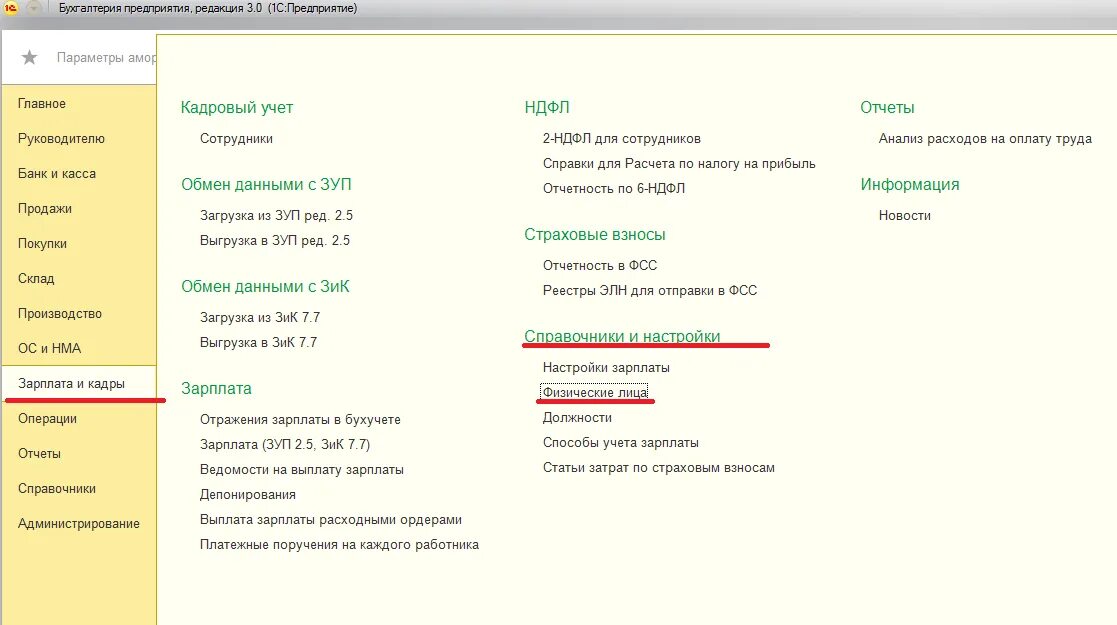This screenshot has height=625, width=1117.
Task: Open Зарплата (ЗУП 2.5, ЗиК 7.7)
Action: tap(285, 444)
